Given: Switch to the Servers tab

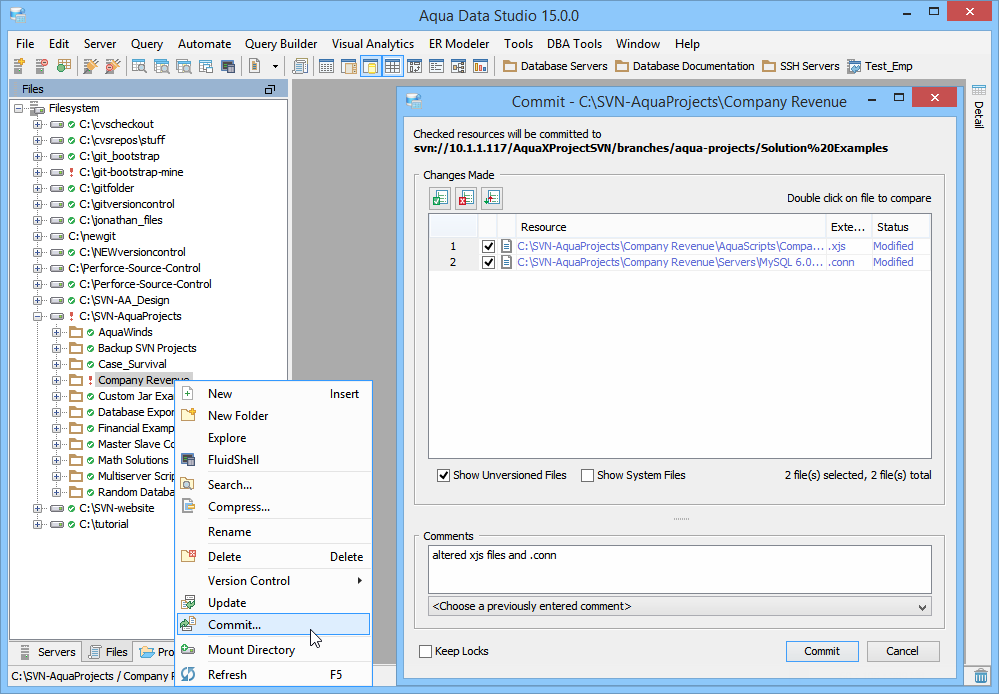Looking at the screenshot, I should 47,652.
